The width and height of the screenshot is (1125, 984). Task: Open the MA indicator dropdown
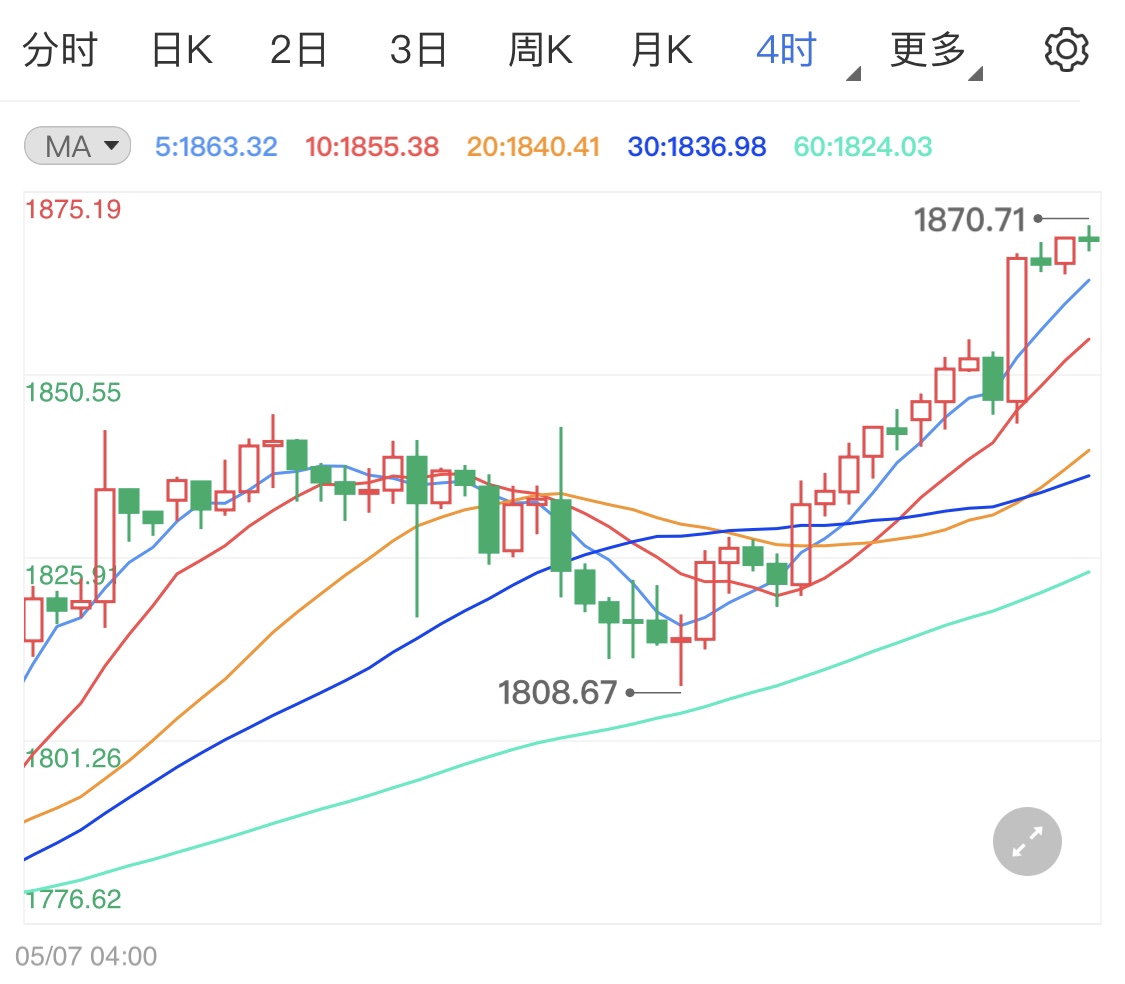coord(77,146)
